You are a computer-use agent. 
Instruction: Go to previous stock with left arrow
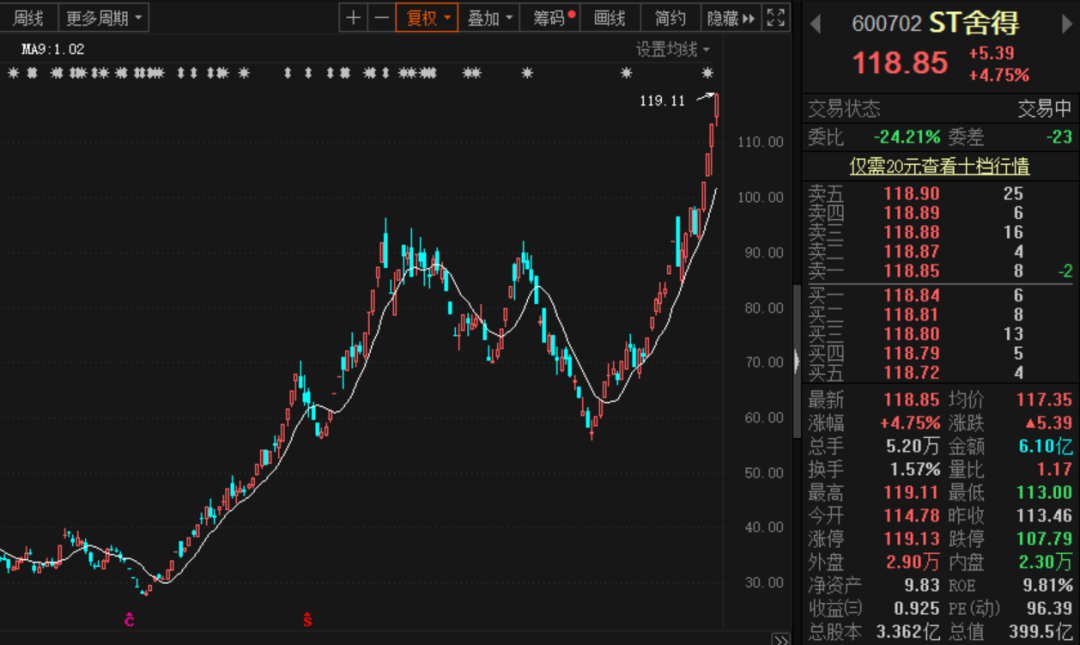coord(814,24)
